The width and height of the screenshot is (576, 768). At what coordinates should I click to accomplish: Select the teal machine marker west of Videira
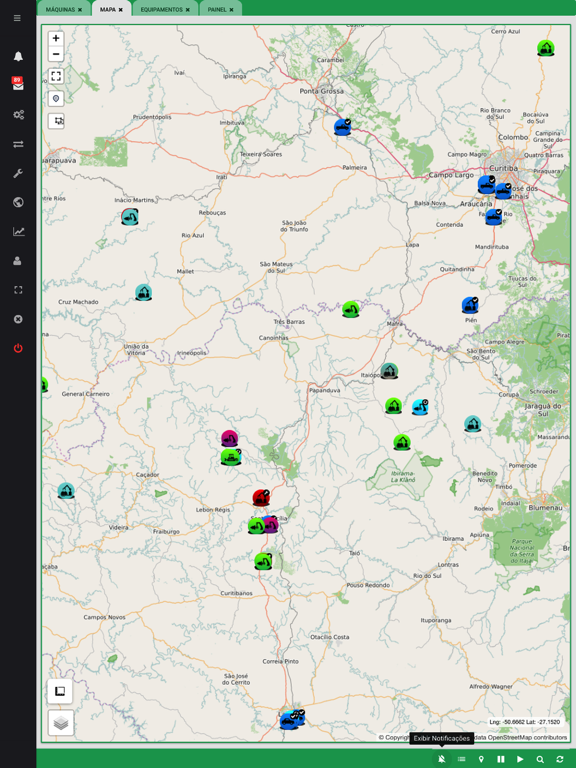click(66, 490)
